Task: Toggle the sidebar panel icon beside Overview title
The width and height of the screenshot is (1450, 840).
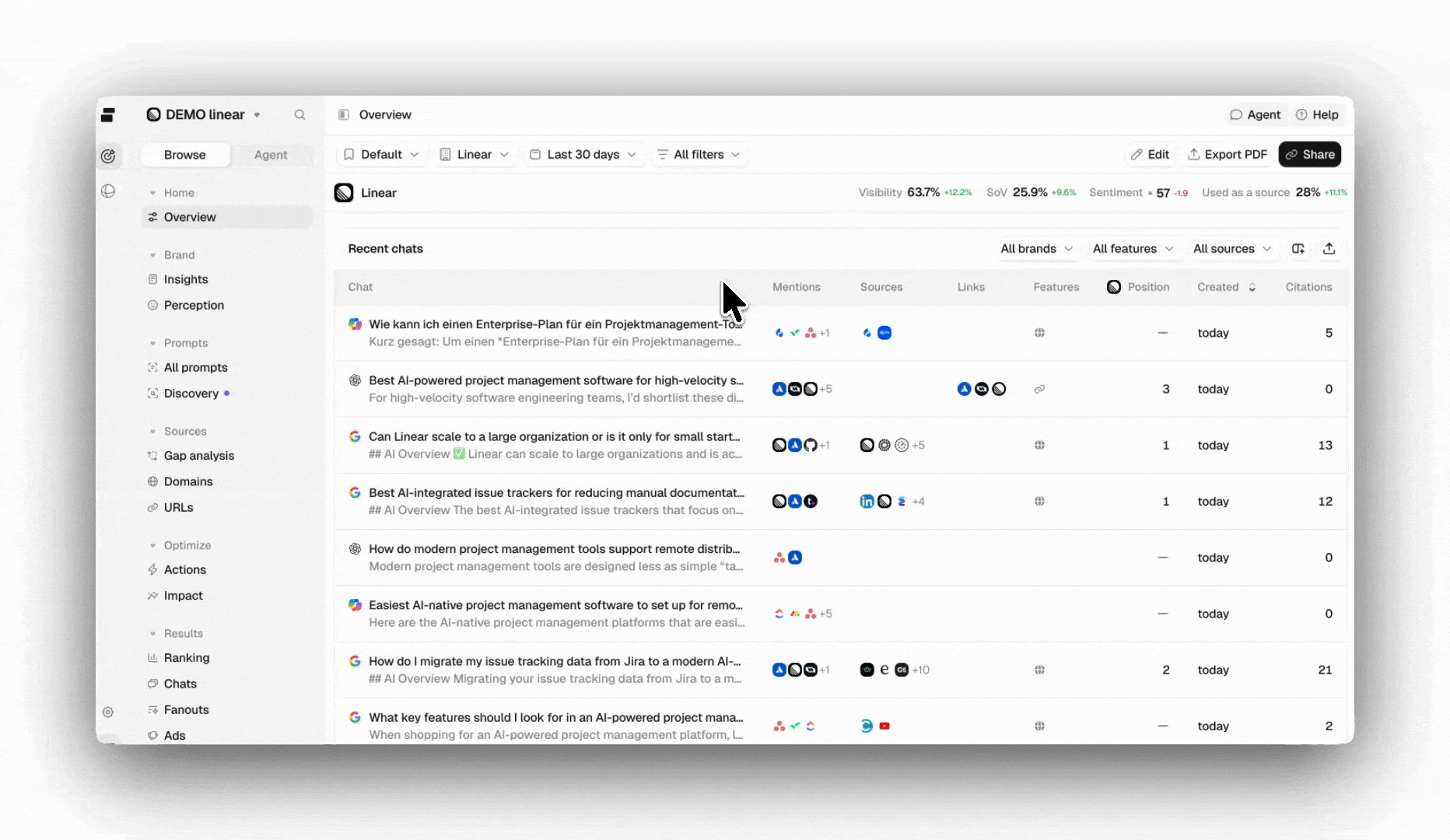Action: click(x=344, y=115)
